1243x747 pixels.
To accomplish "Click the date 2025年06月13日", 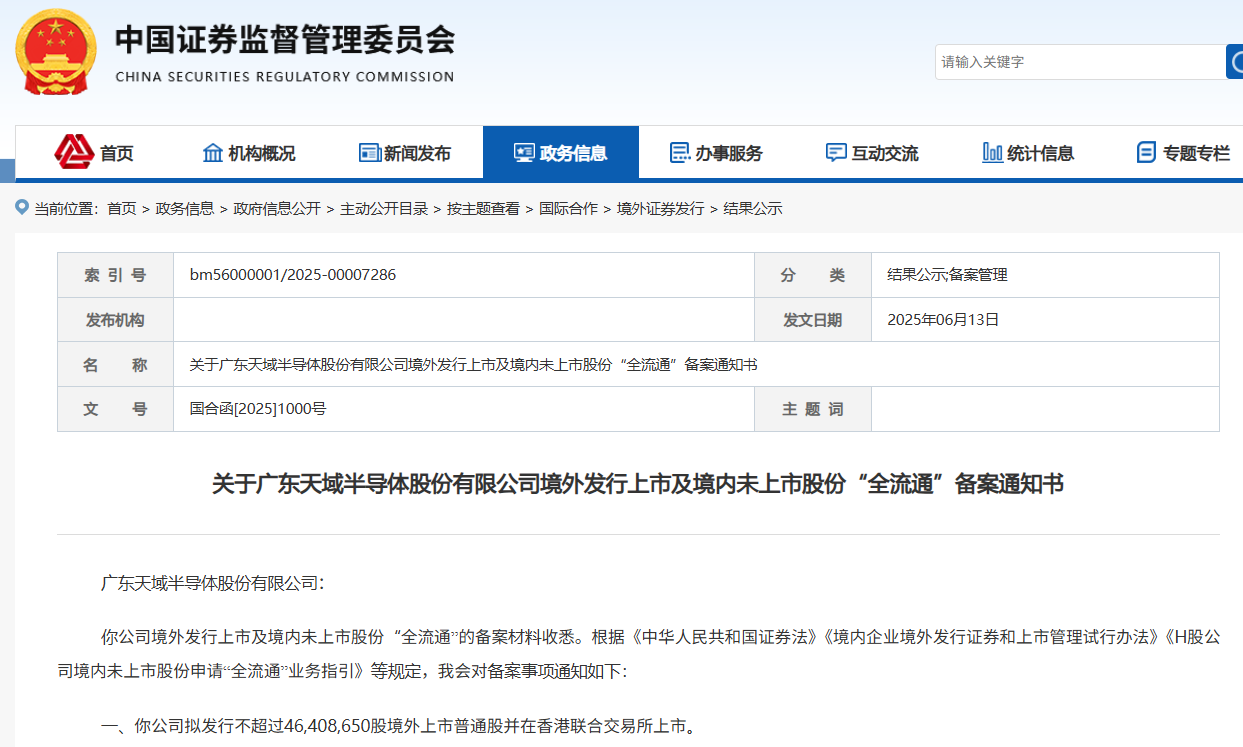I will pyautogui.click(x=943, y=320).
